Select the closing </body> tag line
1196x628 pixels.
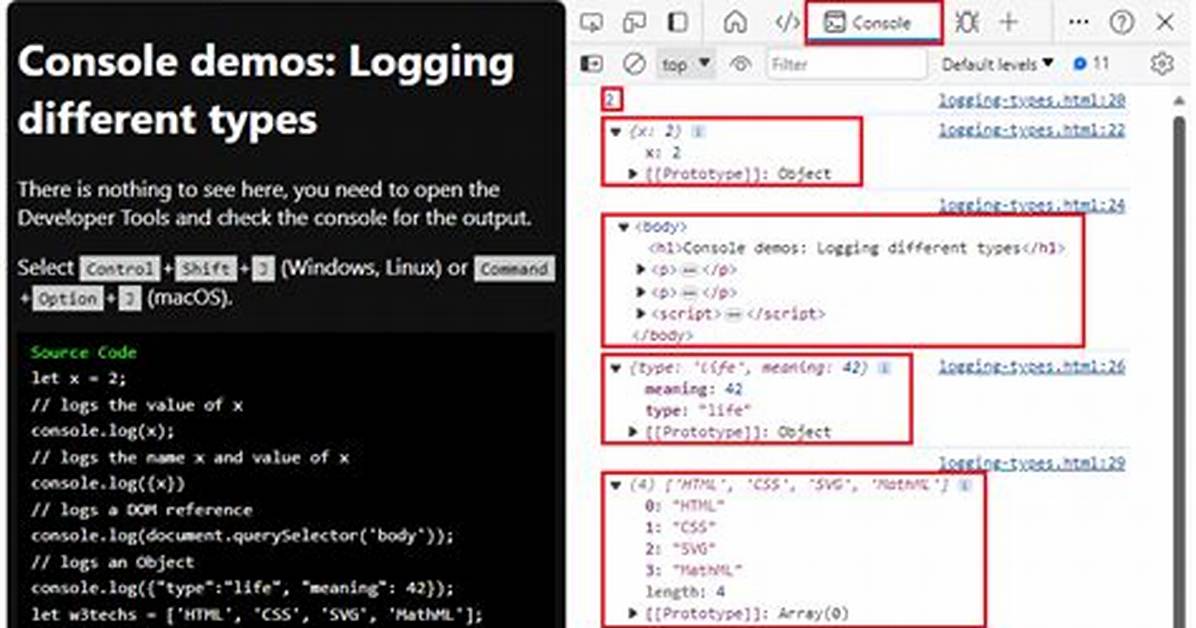pos(663,335)
